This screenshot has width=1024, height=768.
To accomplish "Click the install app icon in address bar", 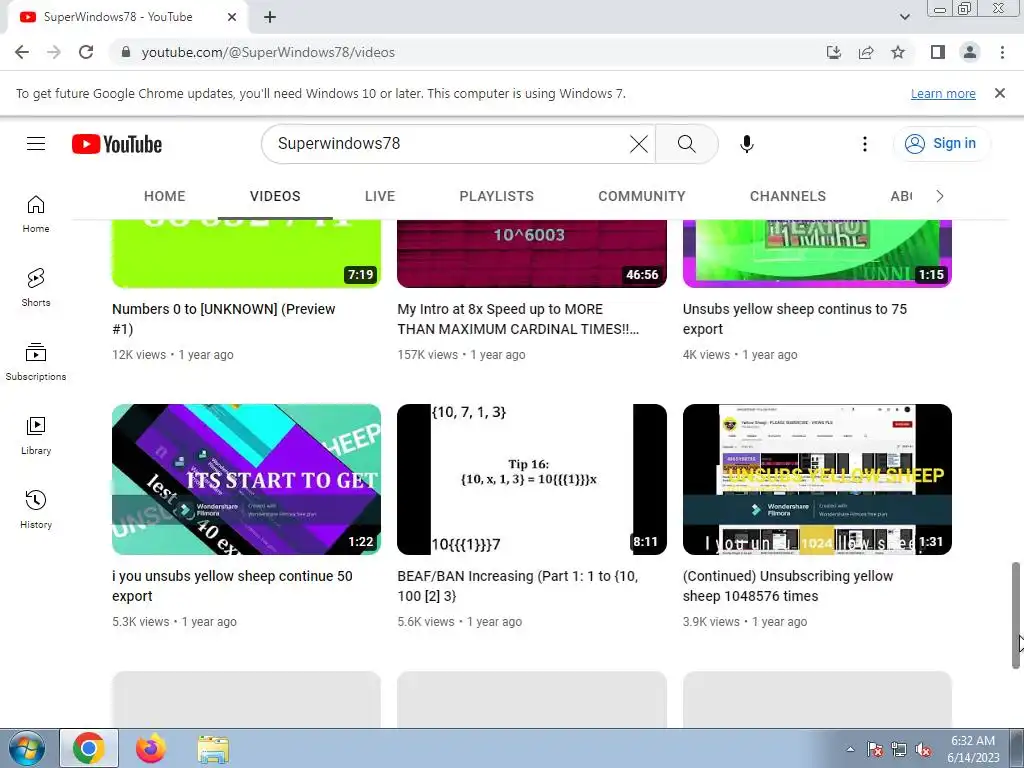I will point(833,52).
